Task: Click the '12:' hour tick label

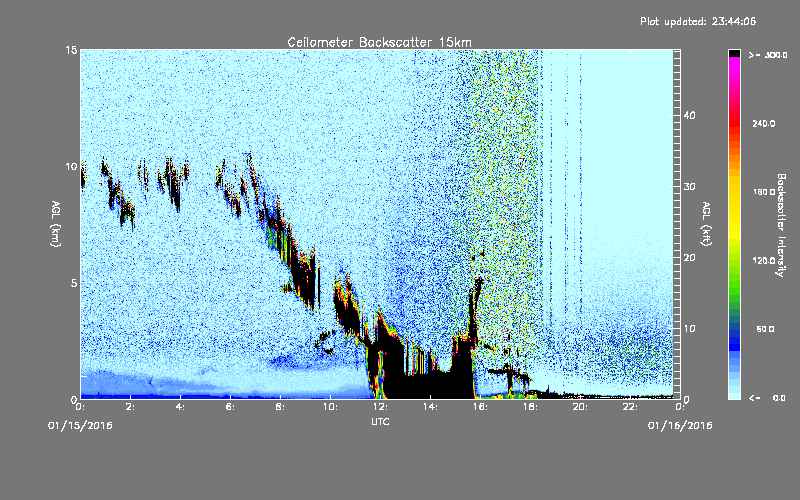Action: tap(381, 407)
